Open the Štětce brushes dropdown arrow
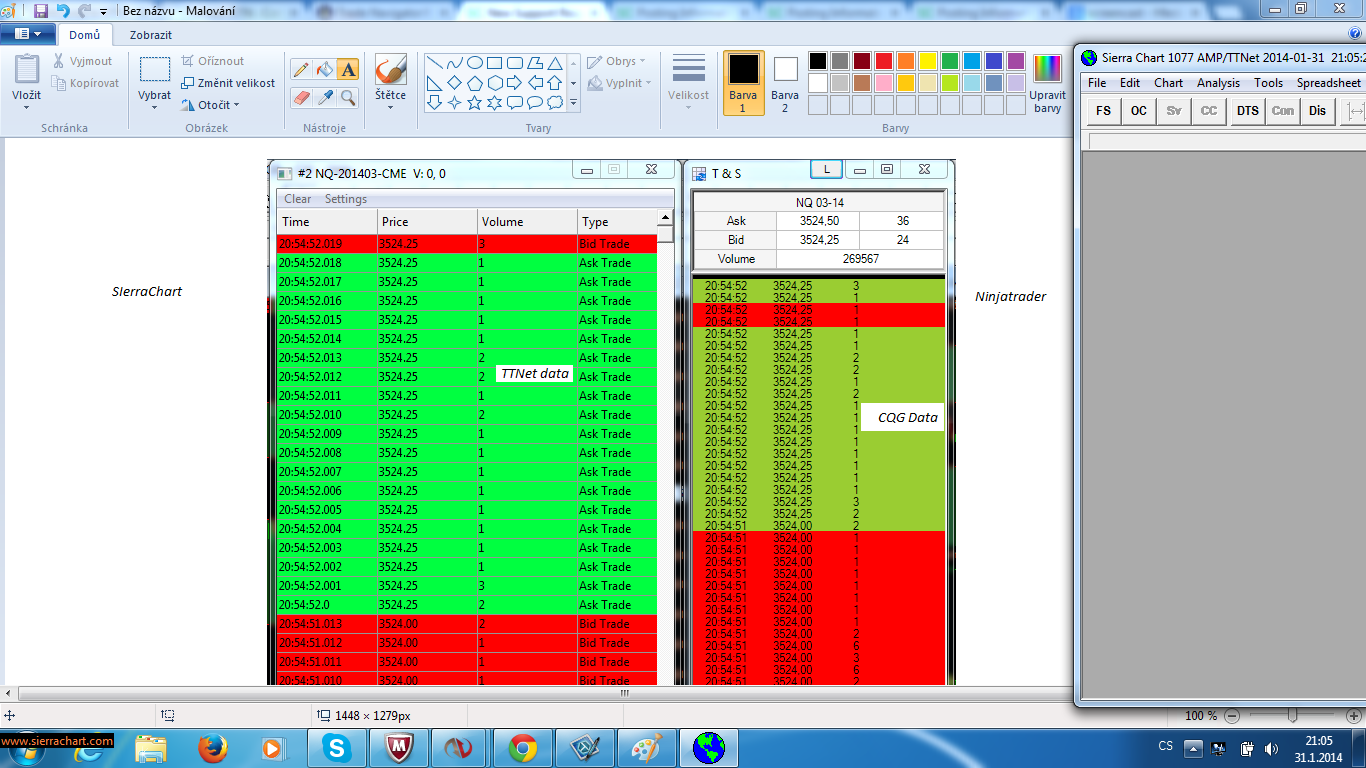1366x768 pixels. [x=390, y=107]
